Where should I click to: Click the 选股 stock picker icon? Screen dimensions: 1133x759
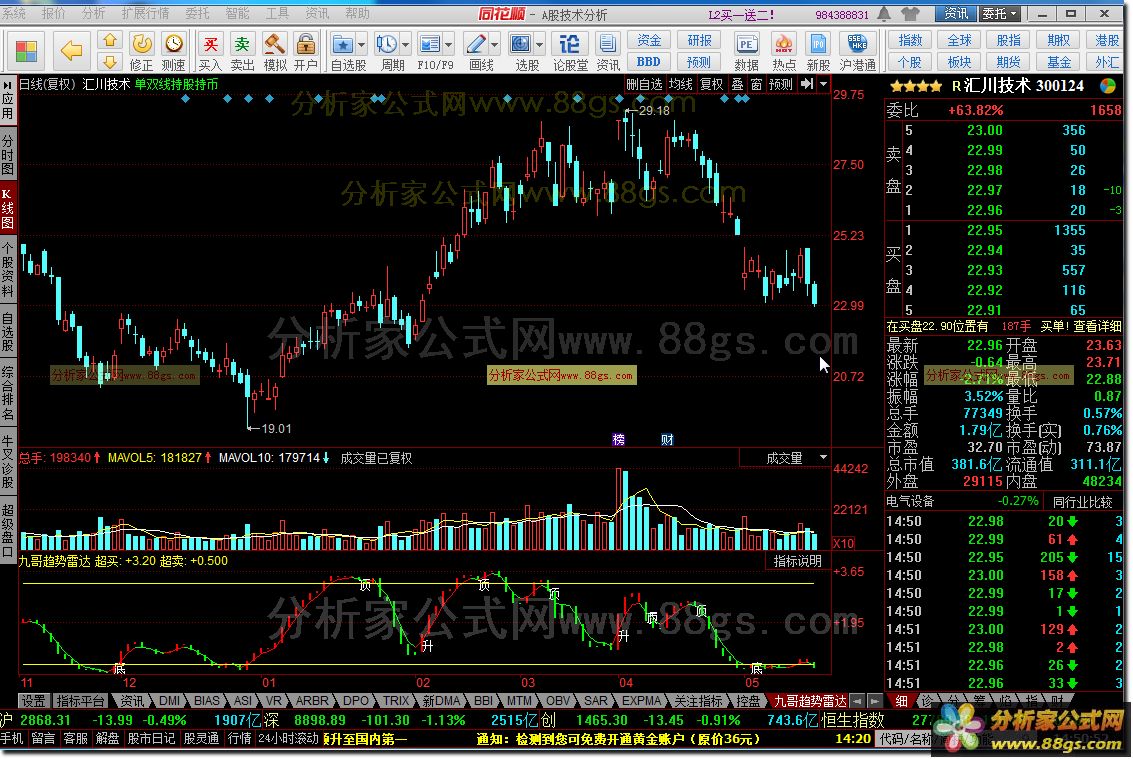coord(520,45)
